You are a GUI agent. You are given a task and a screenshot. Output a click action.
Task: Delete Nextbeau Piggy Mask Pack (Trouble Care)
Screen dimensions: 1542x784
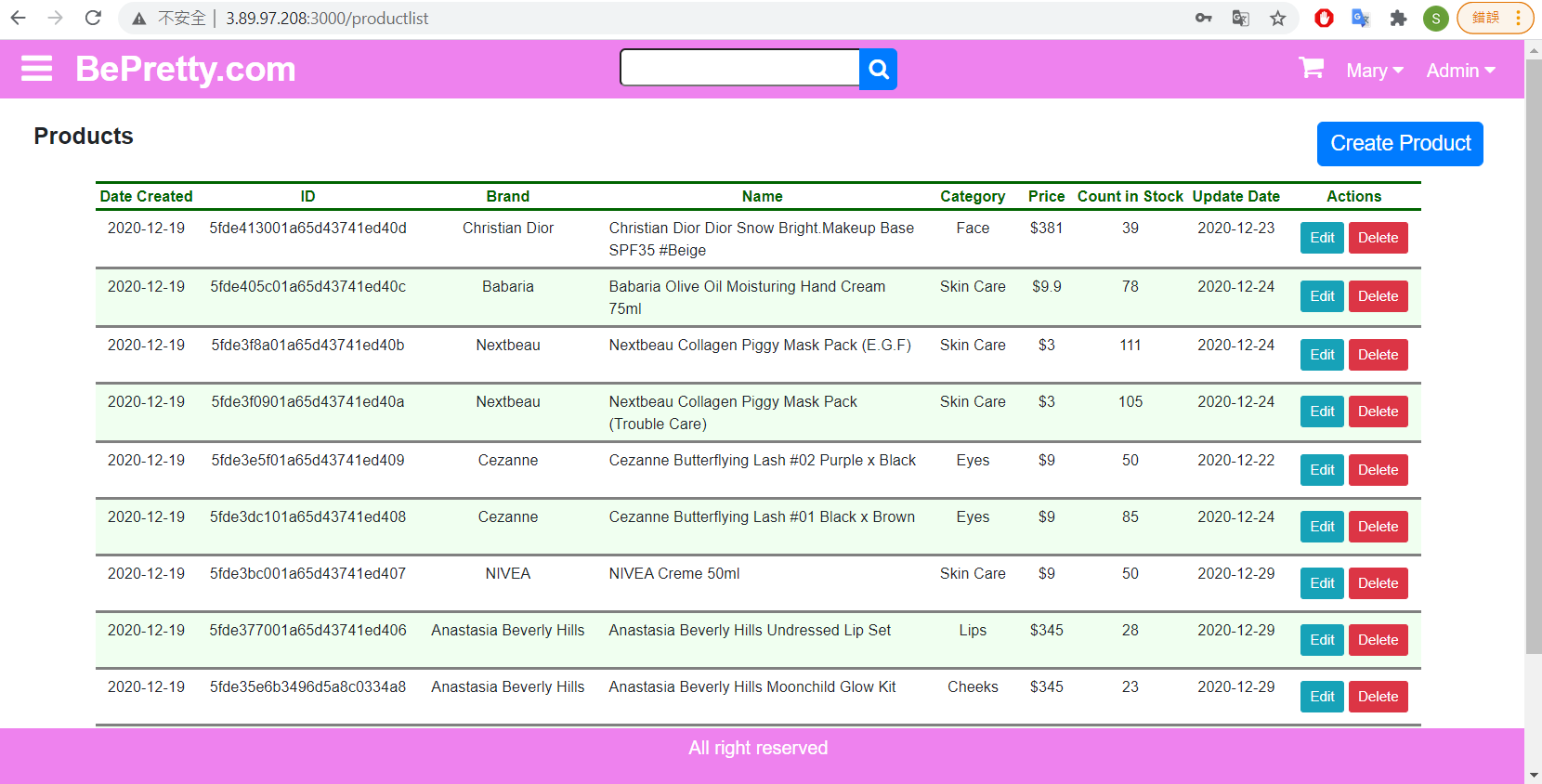tap(1378, 412)
